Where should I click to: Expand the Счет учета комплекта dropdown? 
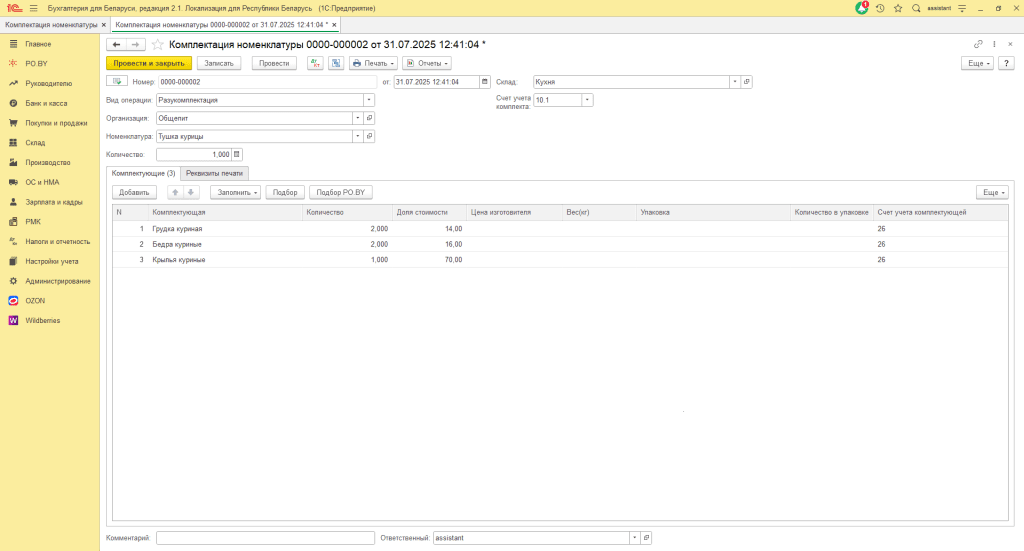587,100
